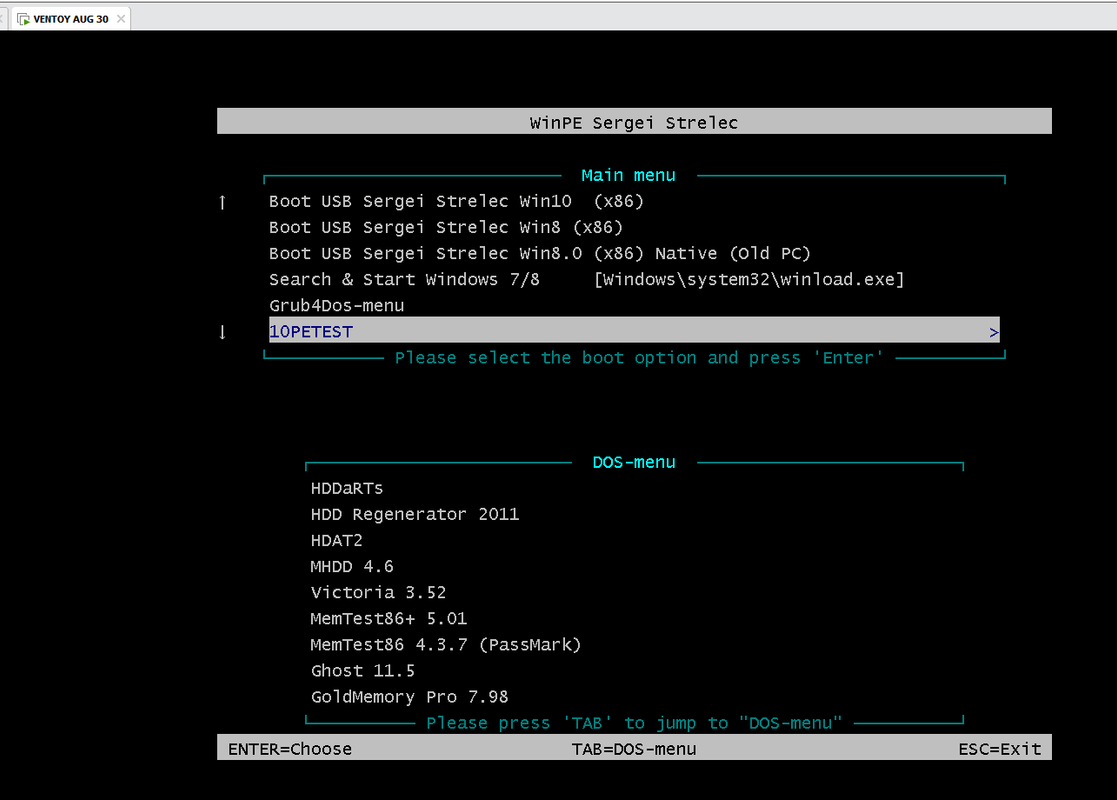Select MemTest86+ 5.01 entry
Image resolution: width=1117 pixels, height=800 pixels.
tap(389, 618)
